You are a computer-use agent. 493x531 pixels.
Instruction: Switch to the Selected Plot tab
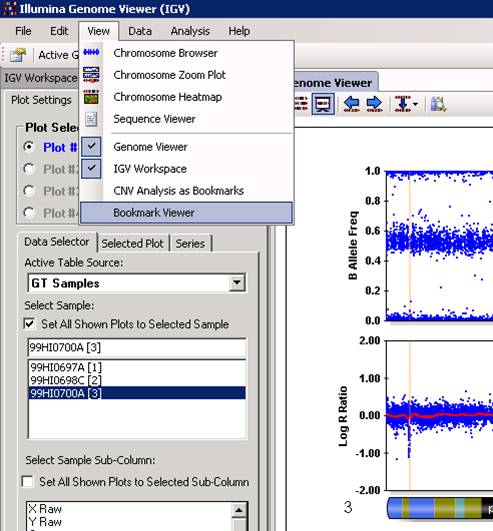click(x=132, y=243)
